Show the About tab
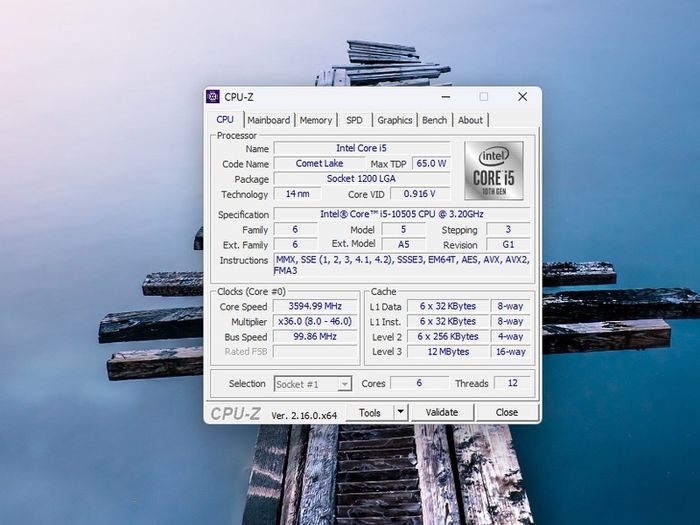 (470, 120)
